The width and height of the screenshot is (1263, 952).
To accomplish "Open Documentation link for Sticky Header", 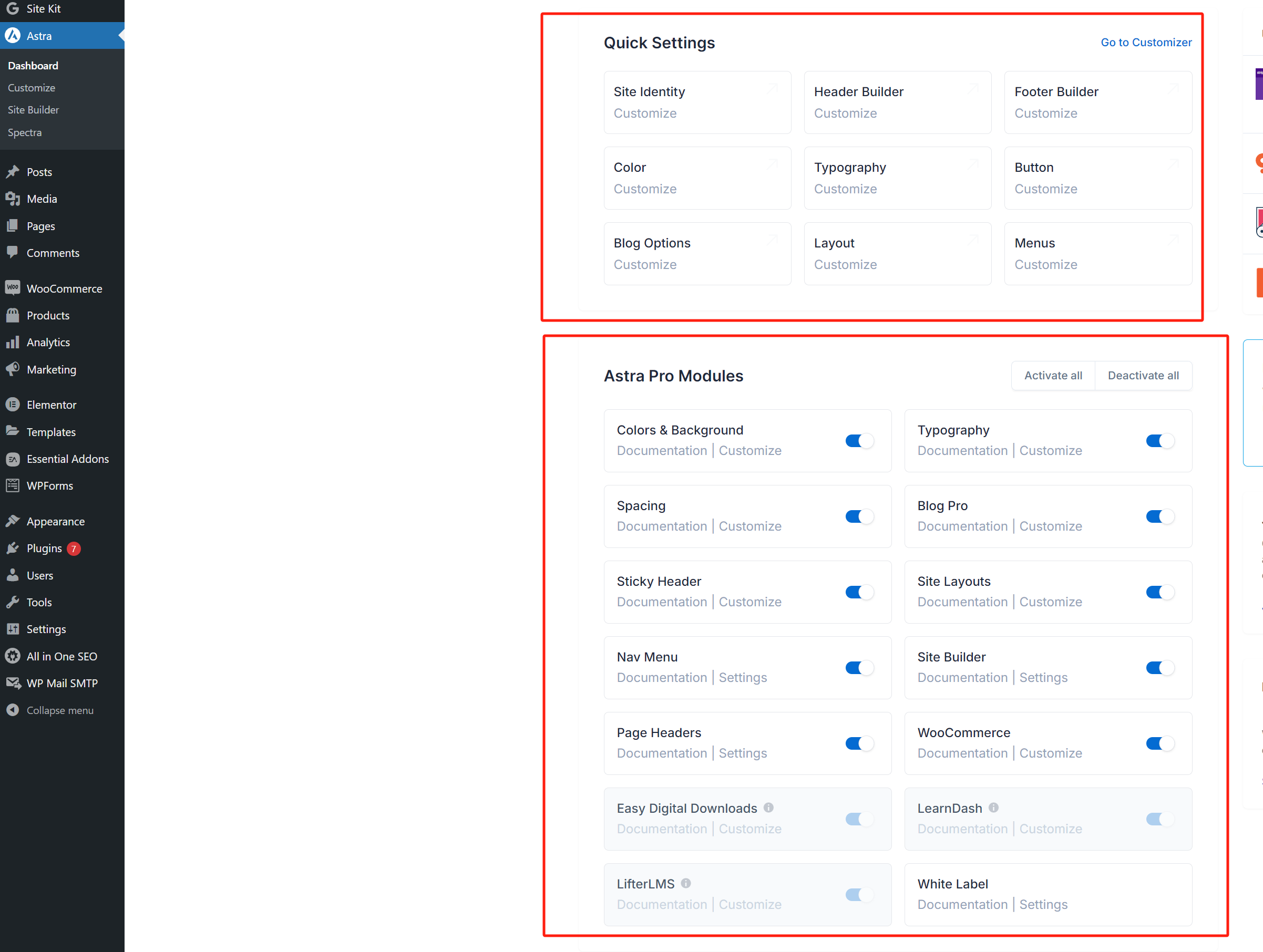I will [x=662, y=602].
